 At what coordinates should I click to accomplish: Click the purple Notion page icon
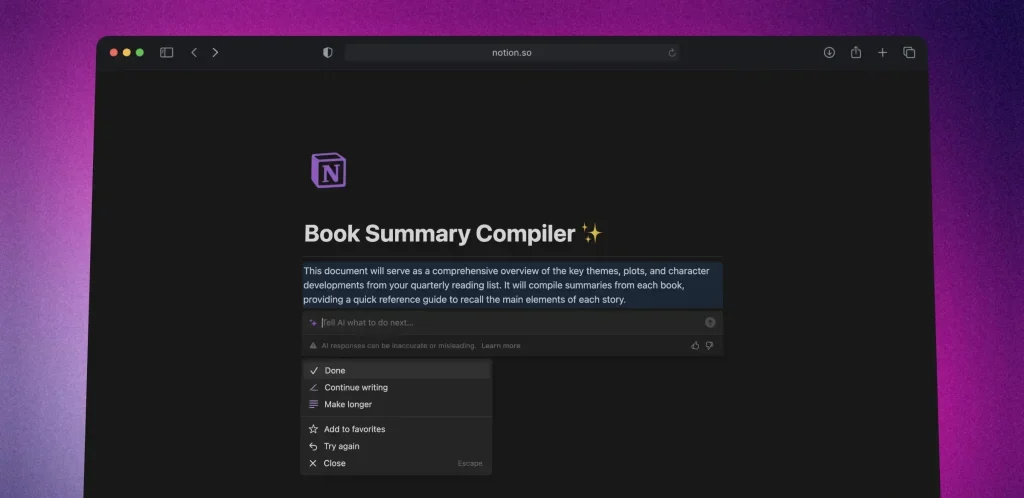(328, 170)
